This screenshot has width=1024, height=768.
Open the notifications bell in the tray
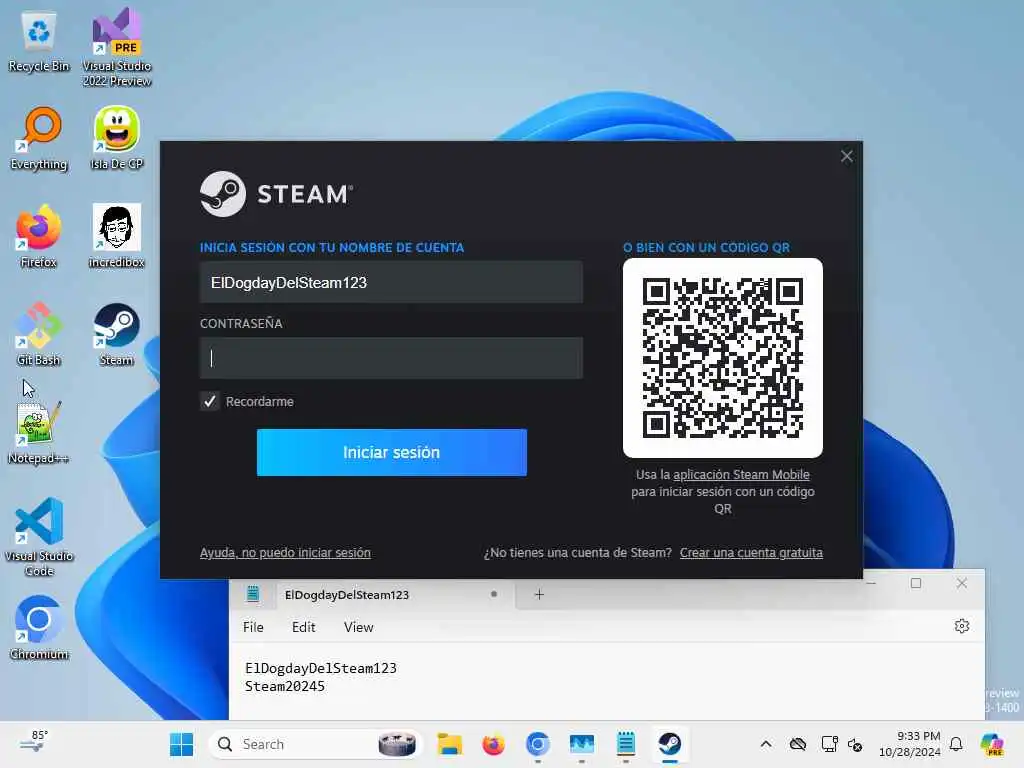[x=956, y=744]
